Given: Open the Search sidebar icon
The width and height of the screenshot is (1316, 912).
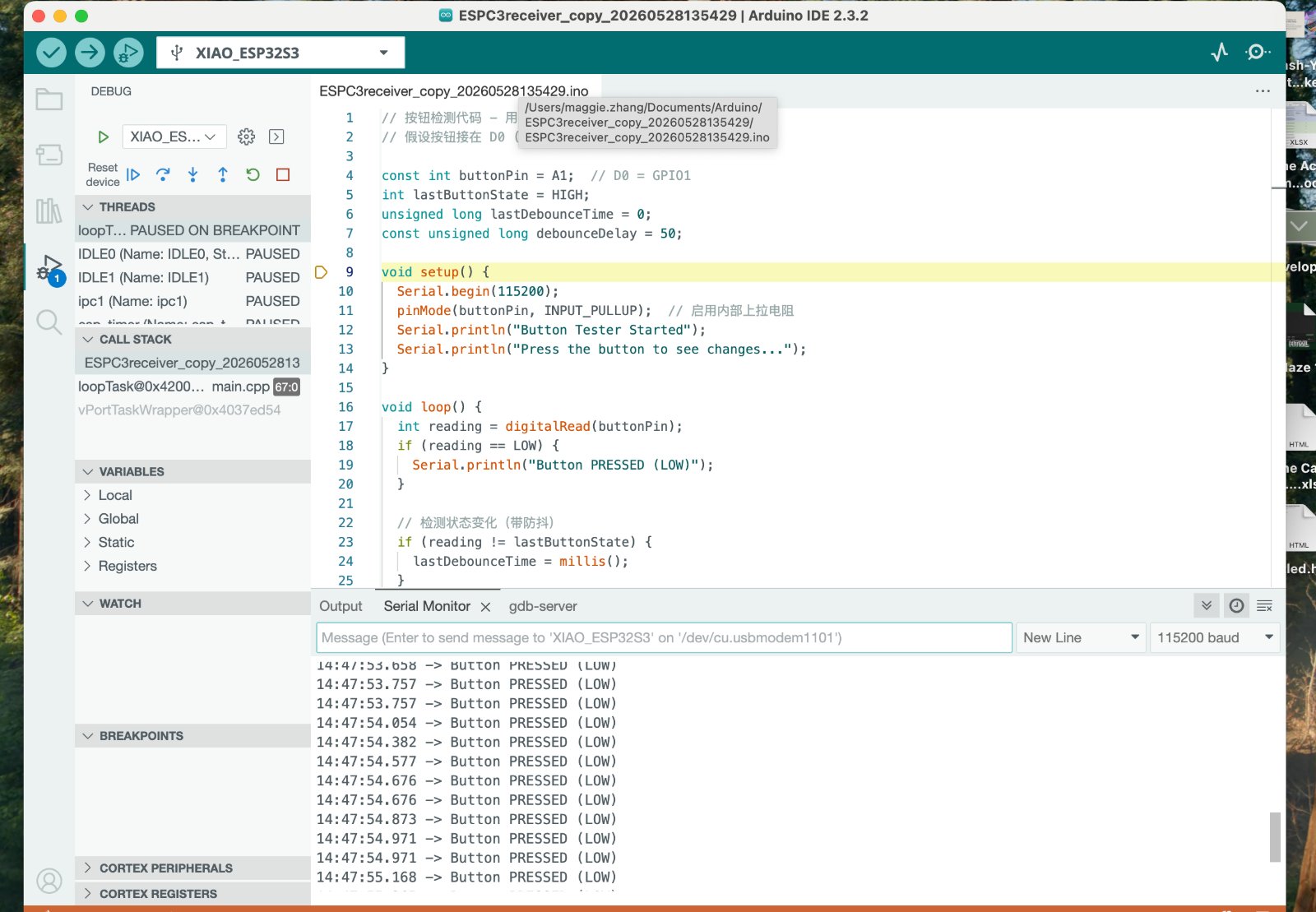Looking at the screenshot, I should point(49,322).
